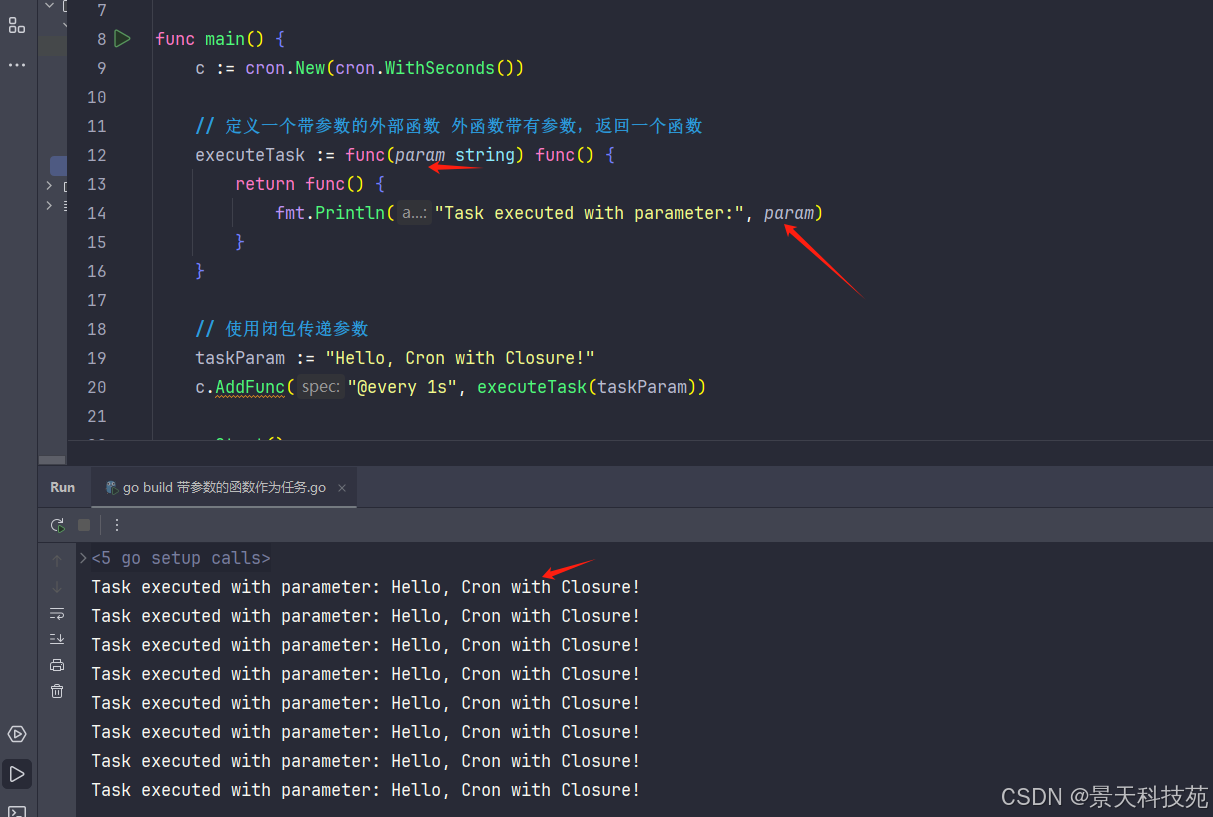This screenshot has height=817, width=1213.
Task: Click 'cron.WithSeconds()' in line 9
Action: click(x=430, y=68)
